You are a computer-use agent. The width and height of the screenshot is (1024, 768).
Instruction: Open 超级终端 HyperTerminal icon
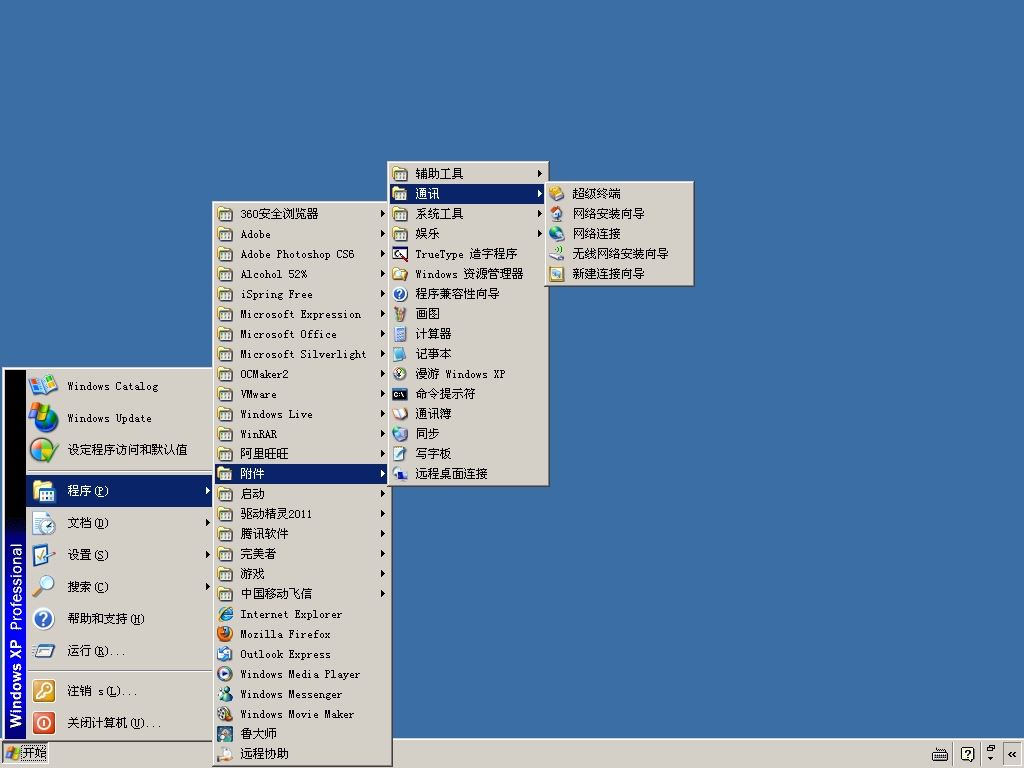[x=556, y=193]
